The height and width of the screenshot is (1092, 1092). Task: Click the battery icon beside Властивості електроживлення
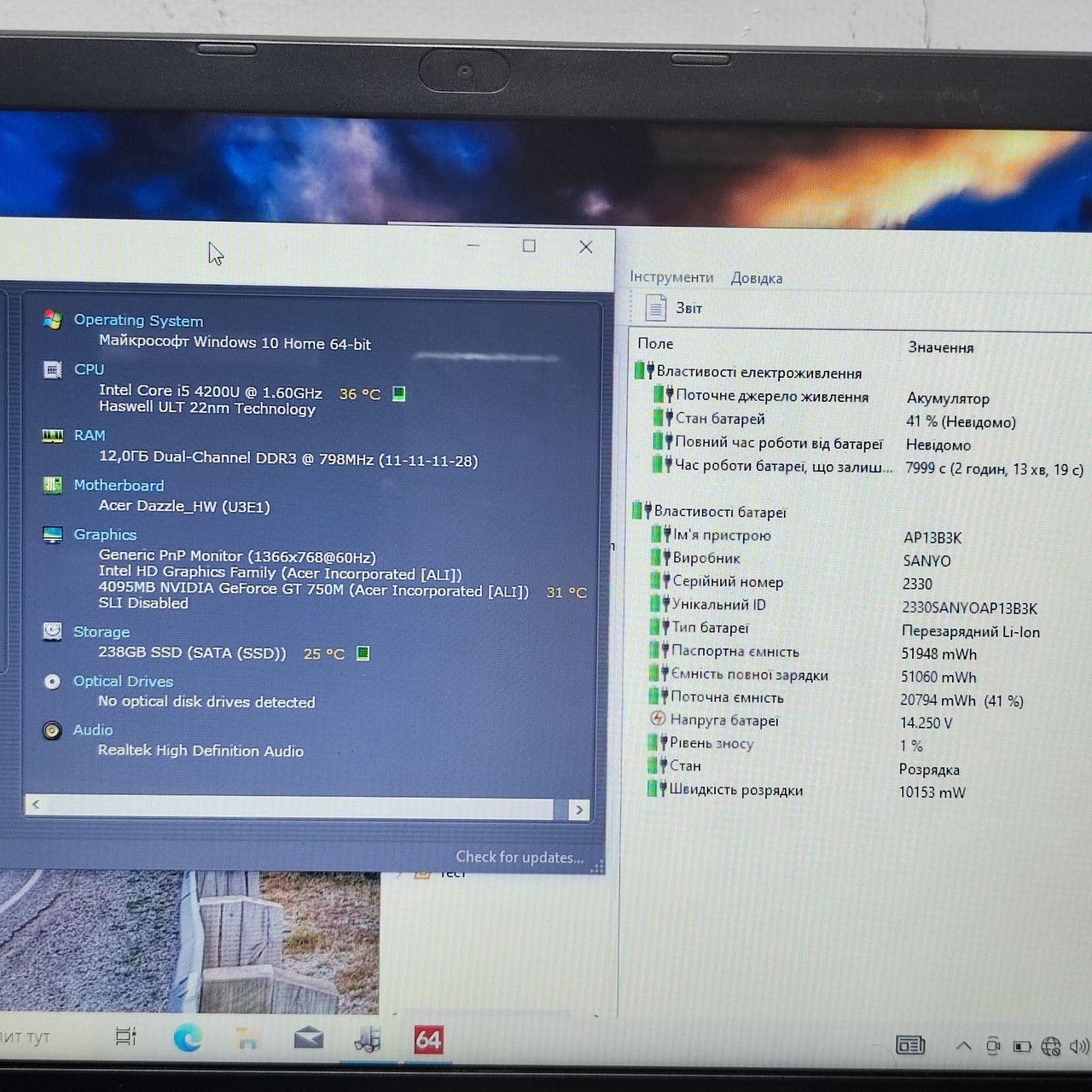pyautogui.click(x=644, y=371)
